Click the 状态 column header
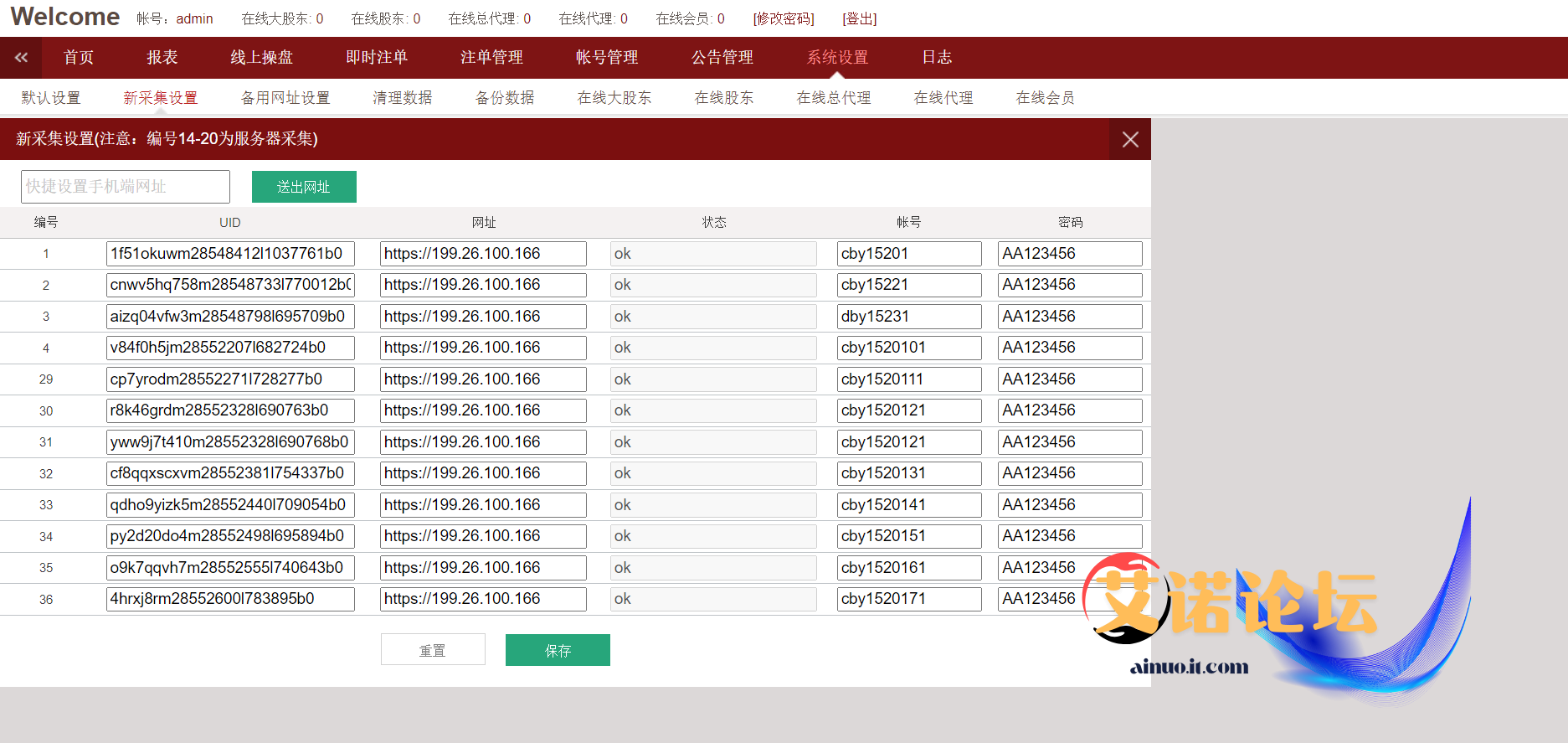 [x=714, y=222]
